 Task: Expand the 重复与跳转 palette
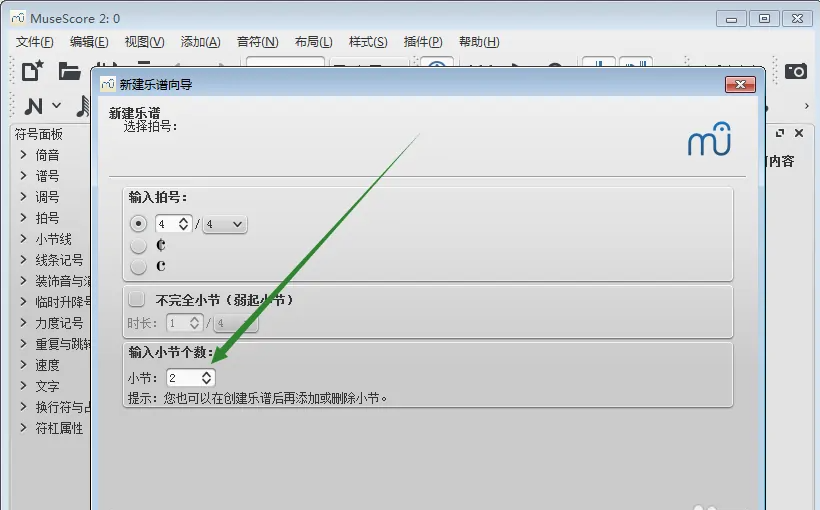pyautogui.click(x=23, y=344)
